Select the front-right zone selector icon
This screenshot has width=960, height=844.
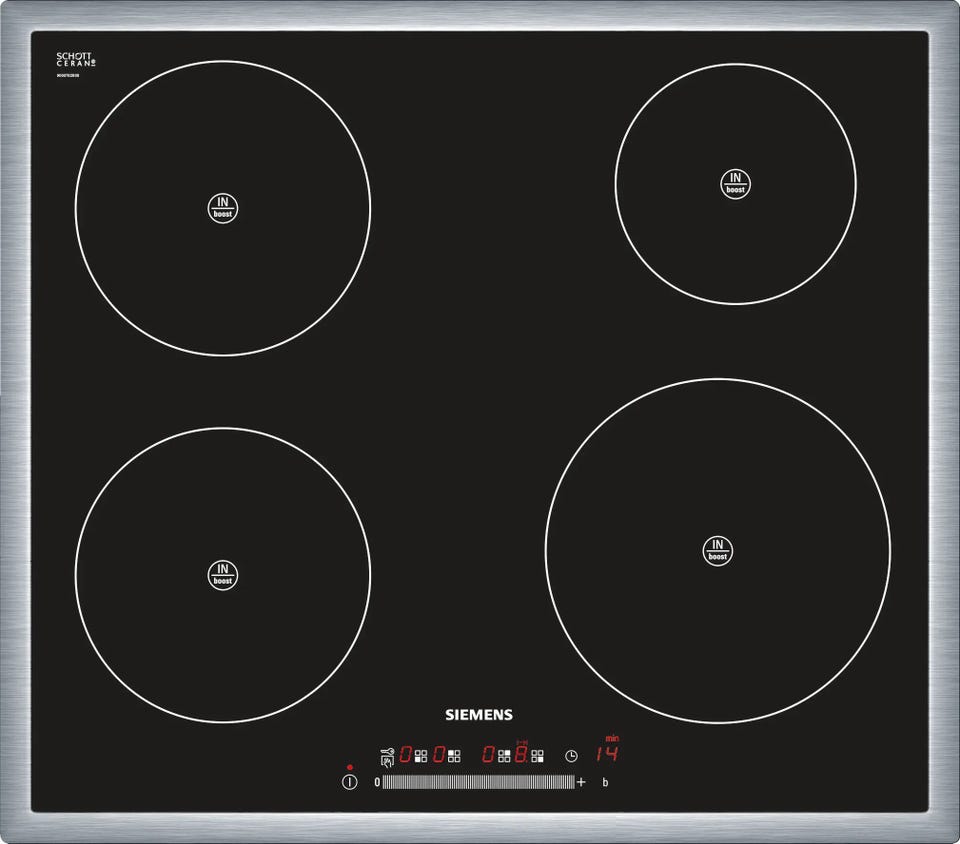538,756
